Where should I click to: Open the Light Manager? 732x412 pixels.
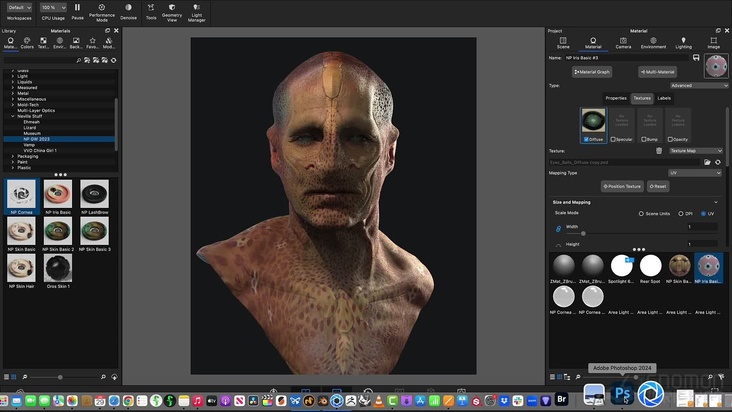(x=197, y=12)
